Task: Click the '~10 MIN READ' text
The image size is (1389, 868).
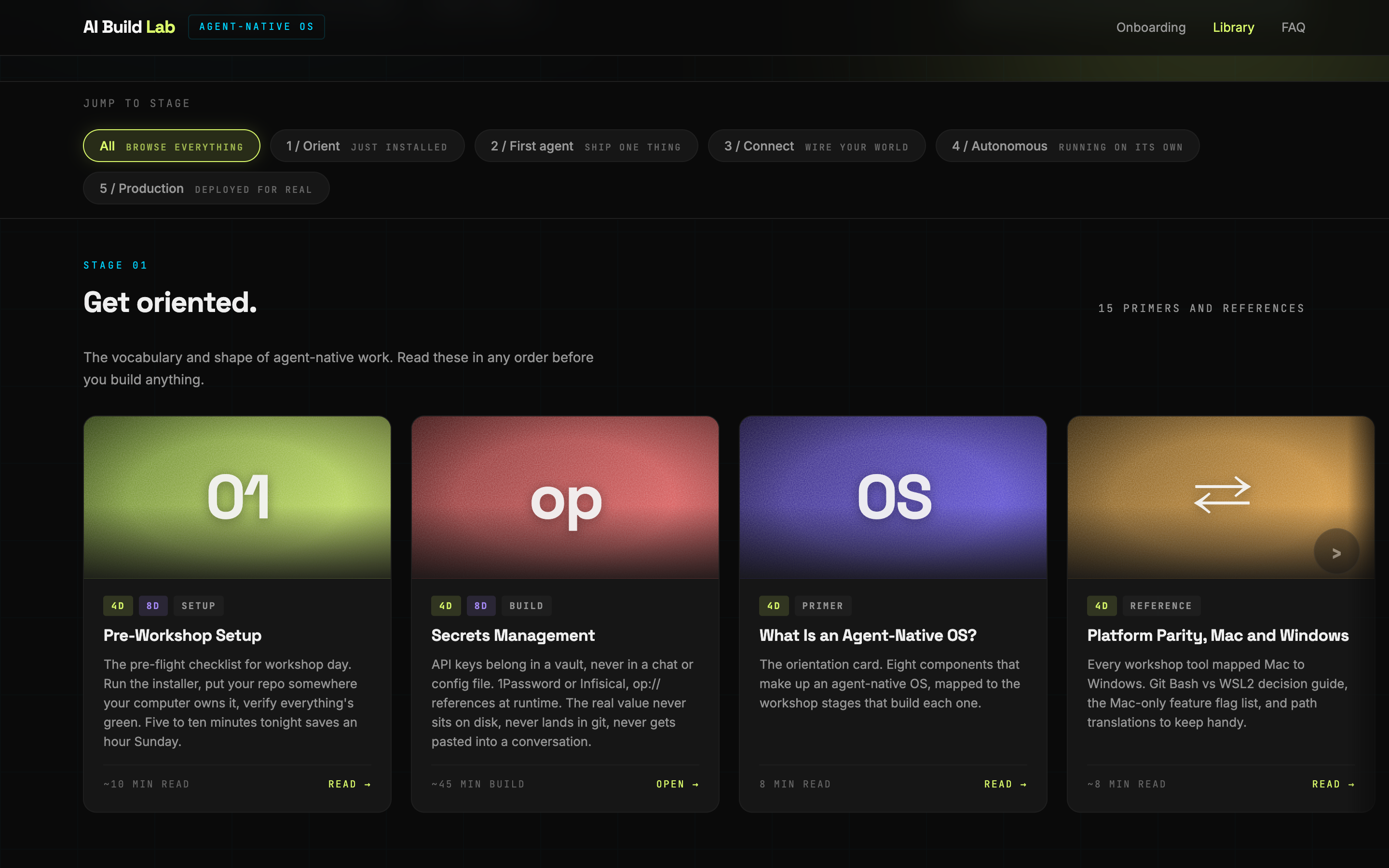Action: tap(146, 784)
